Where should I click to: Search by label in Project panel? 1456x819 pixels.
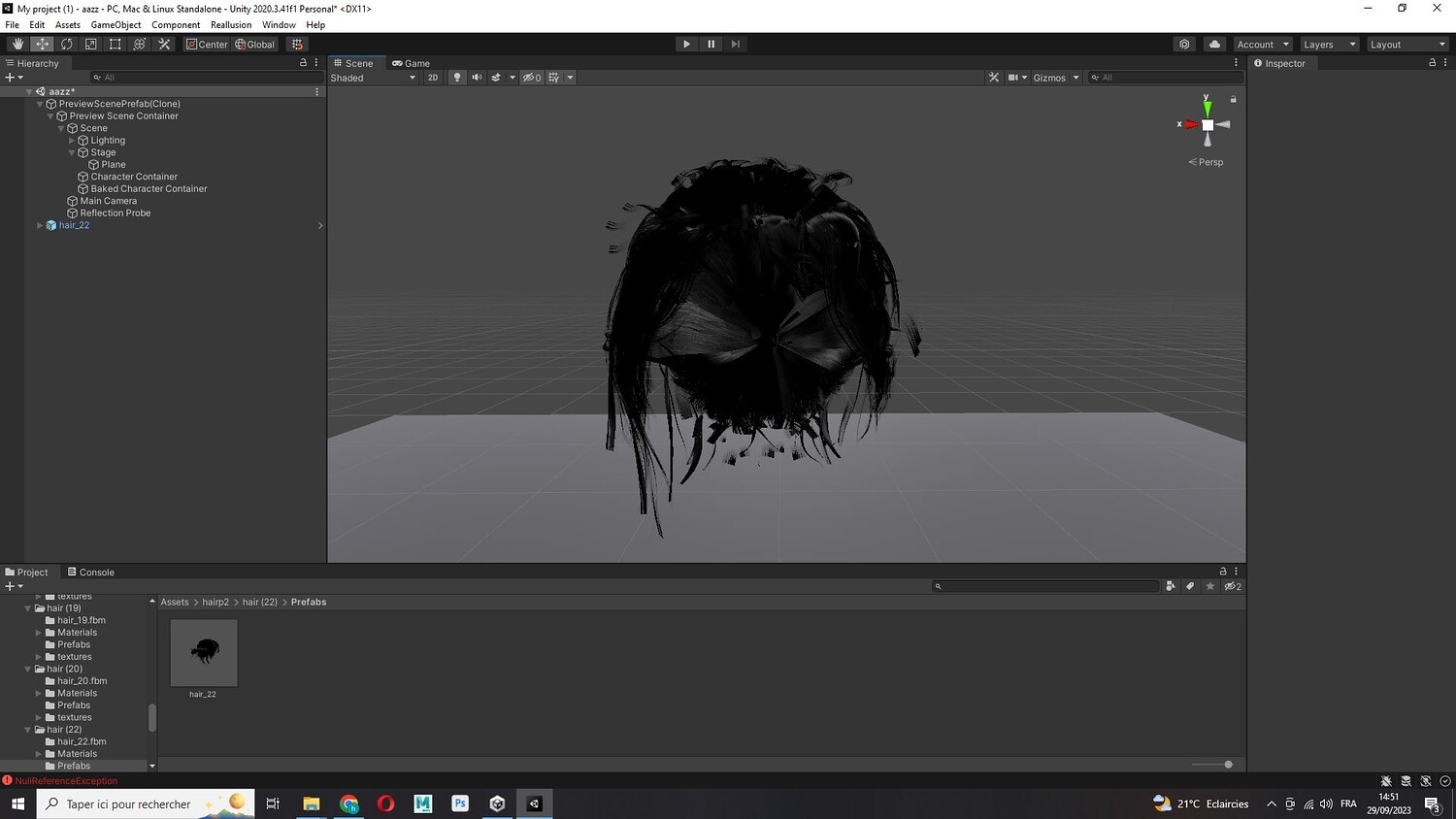1190,586
